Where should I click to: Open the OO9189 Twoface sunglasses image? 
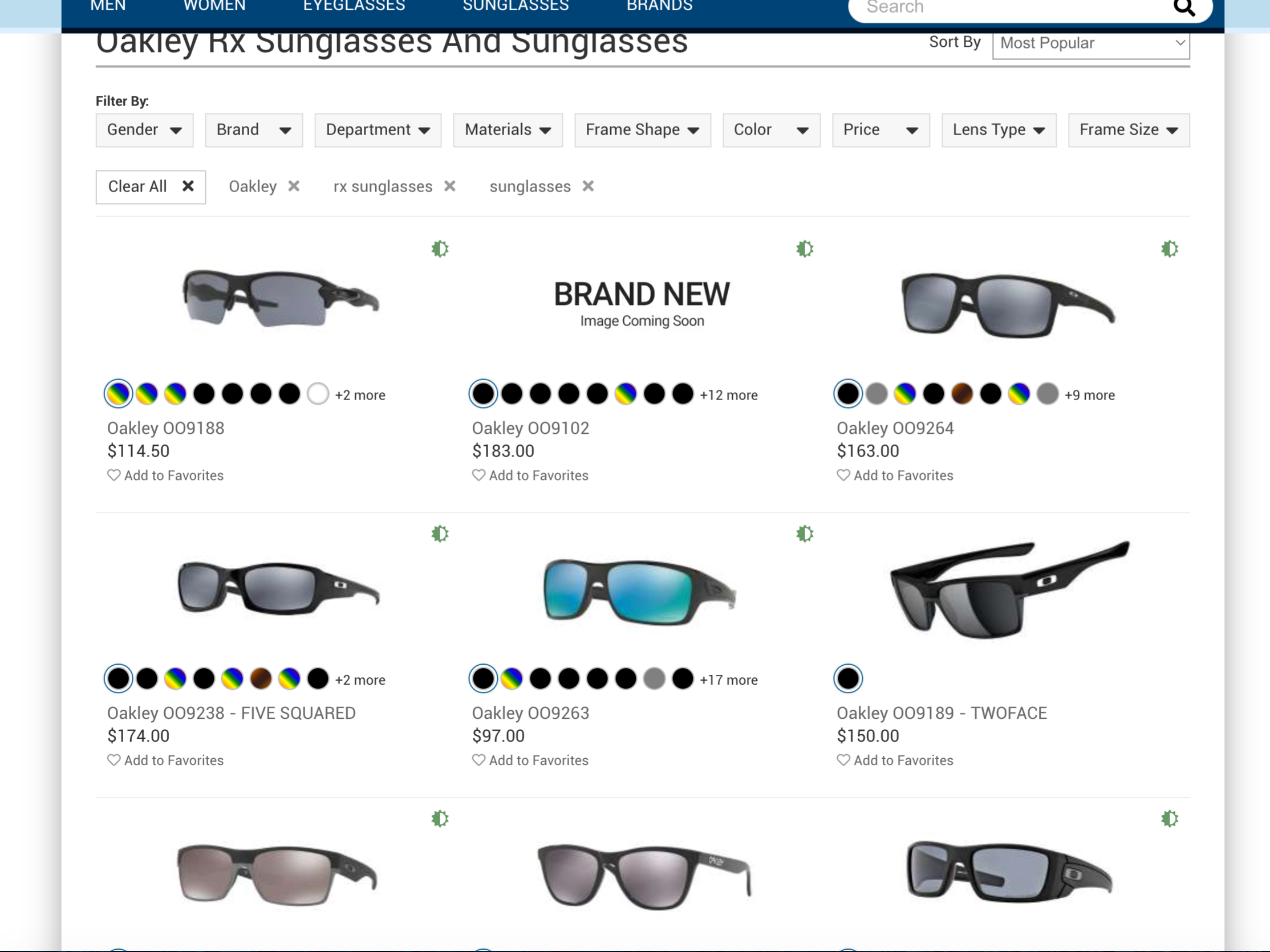click(1009, 589)
